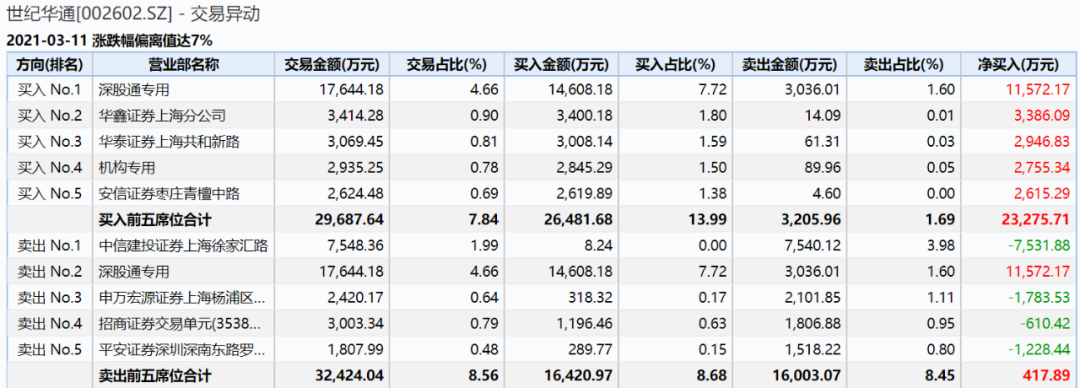Click 安信证券枣庄青檀中路 branch name
This screenshot has width=1080, height=388.
169,194
